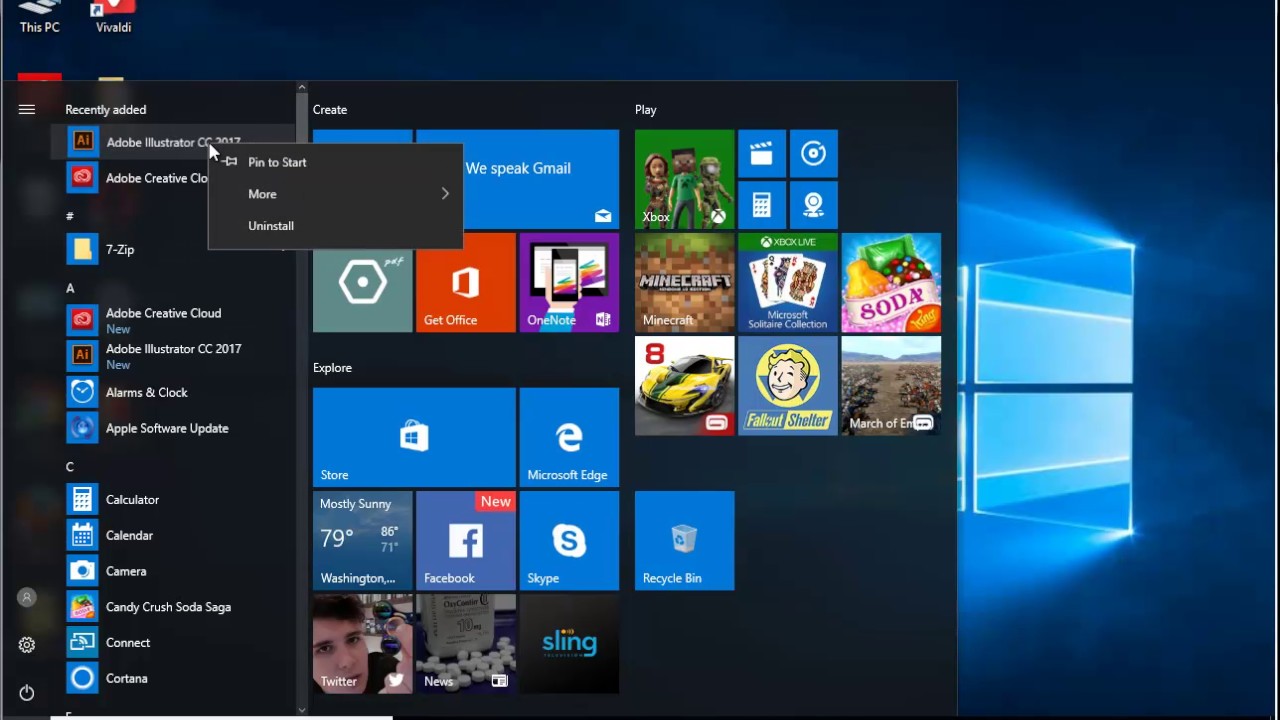The height and width of the screenshot is (720, 1280).
Task: Open the Xbox tile
Action: point(684,179)
